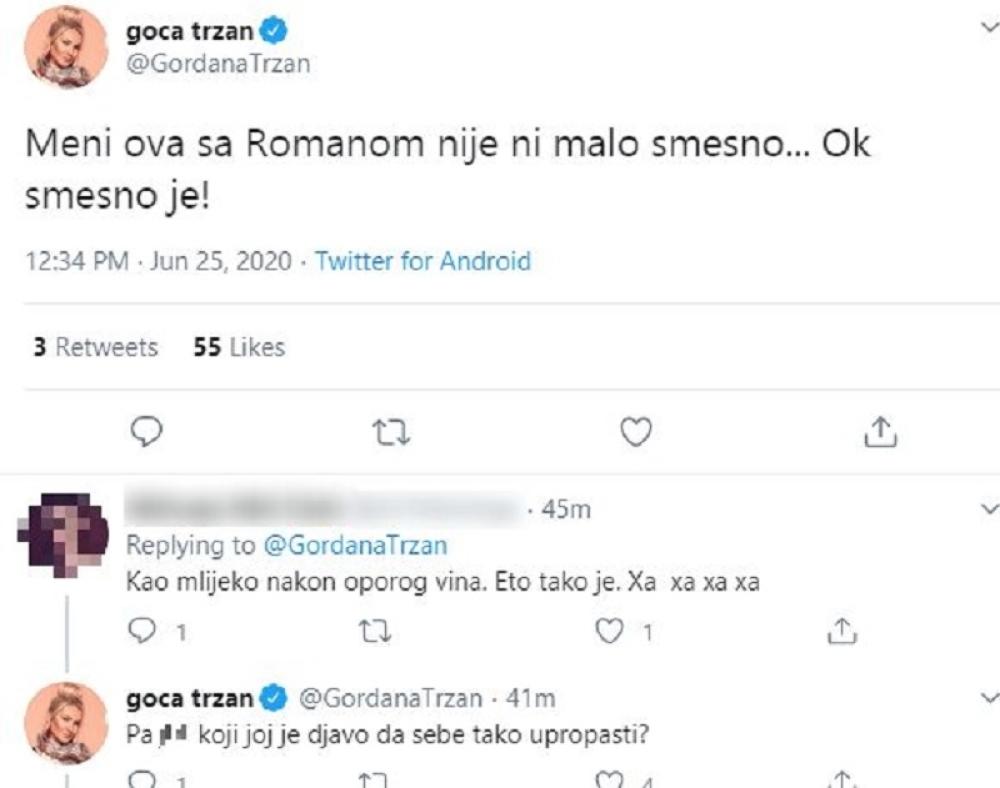Reply to the main goca trzan tweet
Image resolution: width=1000 pixels, height=788 pixels.
coord(147,431)
